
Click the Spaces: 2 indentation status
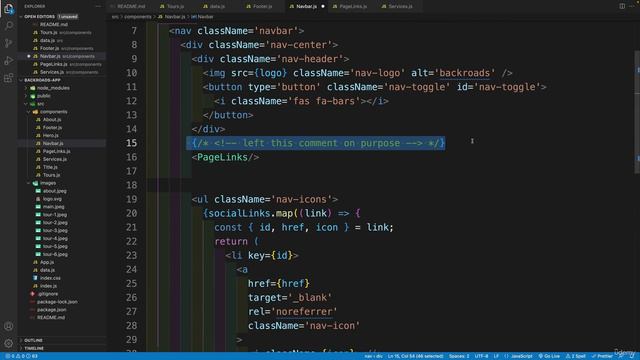coord(459,356)
